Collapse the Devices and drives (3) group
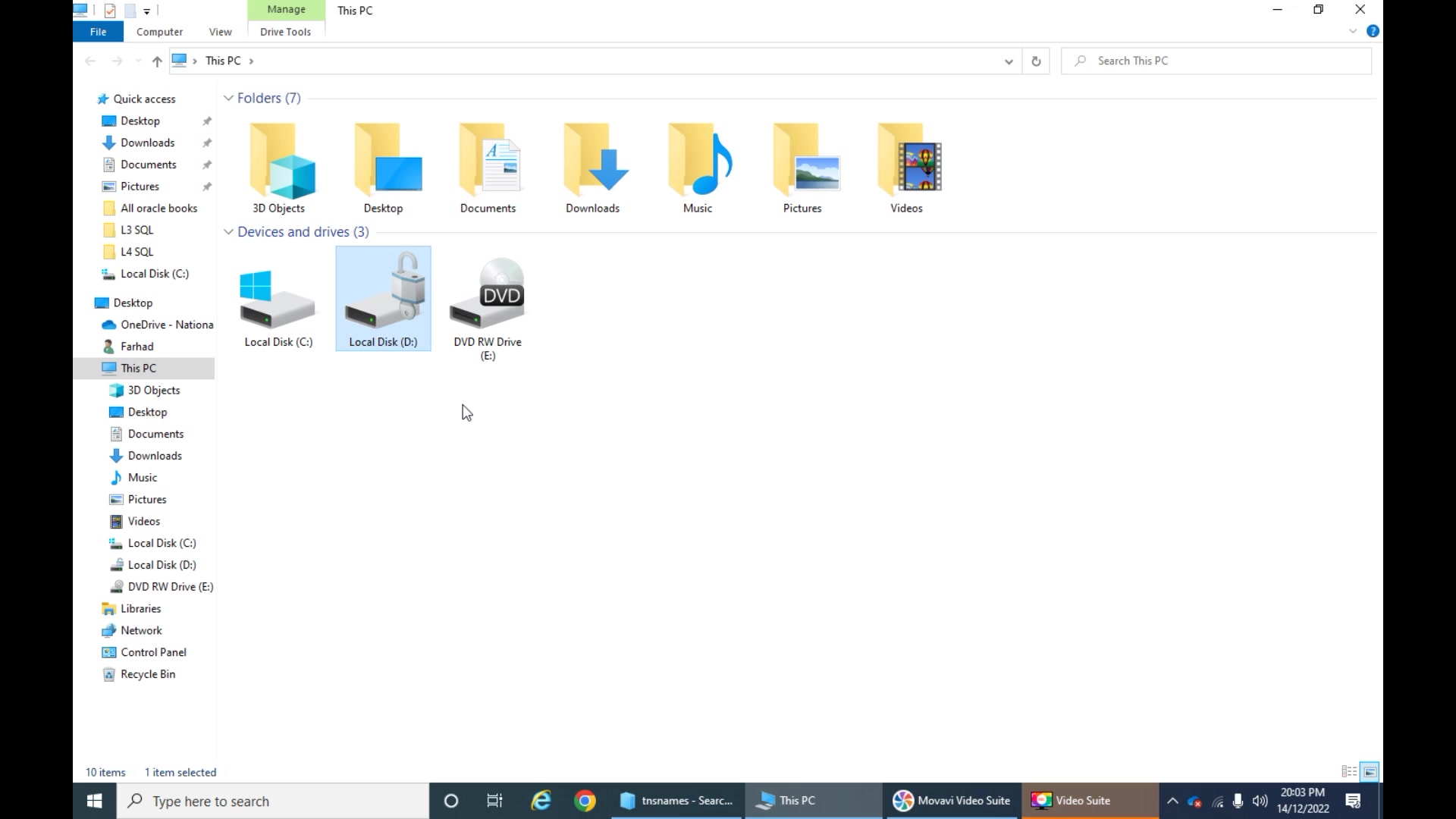 [228, 232]
